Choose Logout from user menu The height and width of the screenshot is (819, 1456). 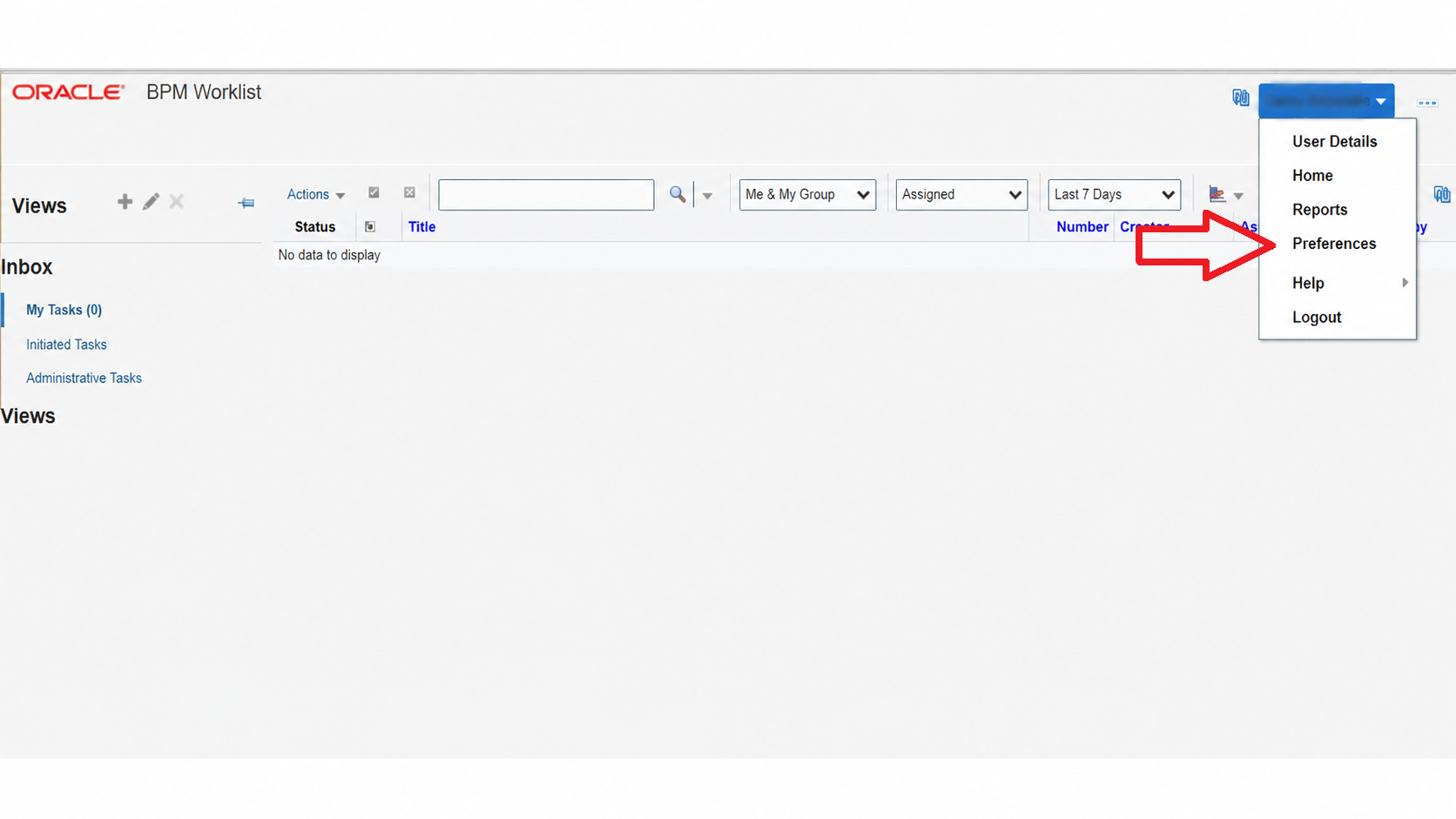[x=1317, y=318]
